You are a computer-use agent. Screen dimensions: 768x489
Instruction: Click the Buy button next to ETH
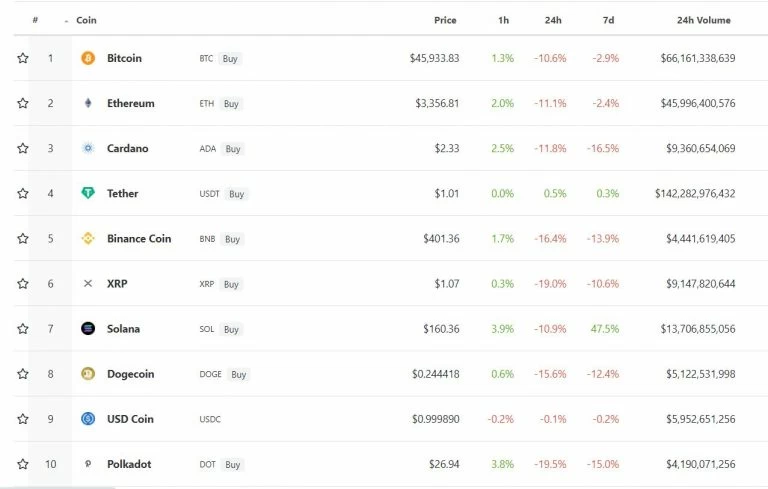click(231, 103)
